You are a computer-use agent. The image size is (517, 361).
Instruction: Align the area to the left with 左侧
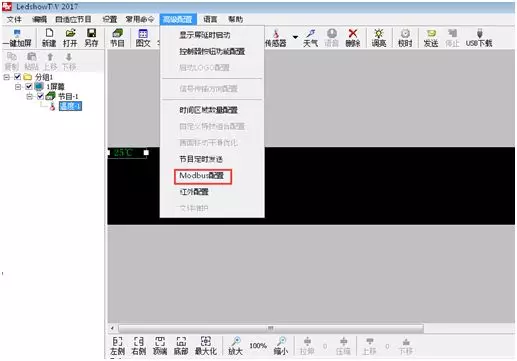coord(117,346)
